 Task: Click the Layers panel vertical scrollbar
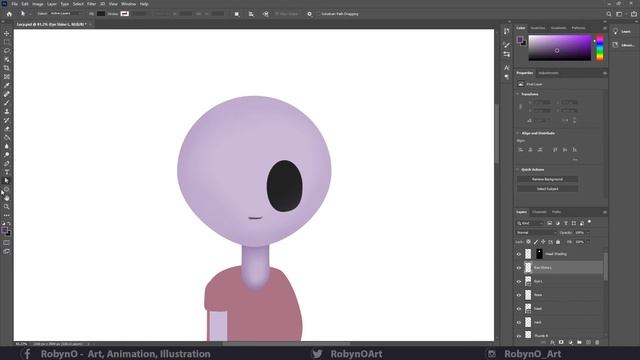pyautogui.click(x=605, y=267)
